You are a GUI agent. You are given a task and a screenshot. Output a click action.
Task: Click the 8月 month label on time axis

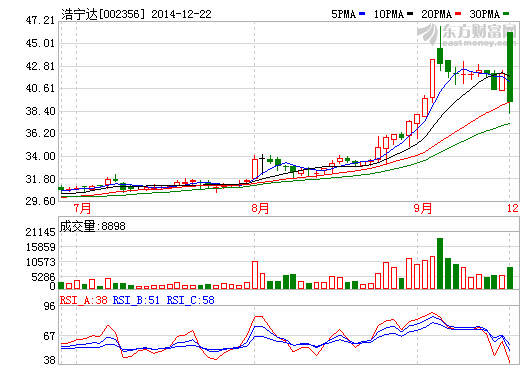[260, 209]
